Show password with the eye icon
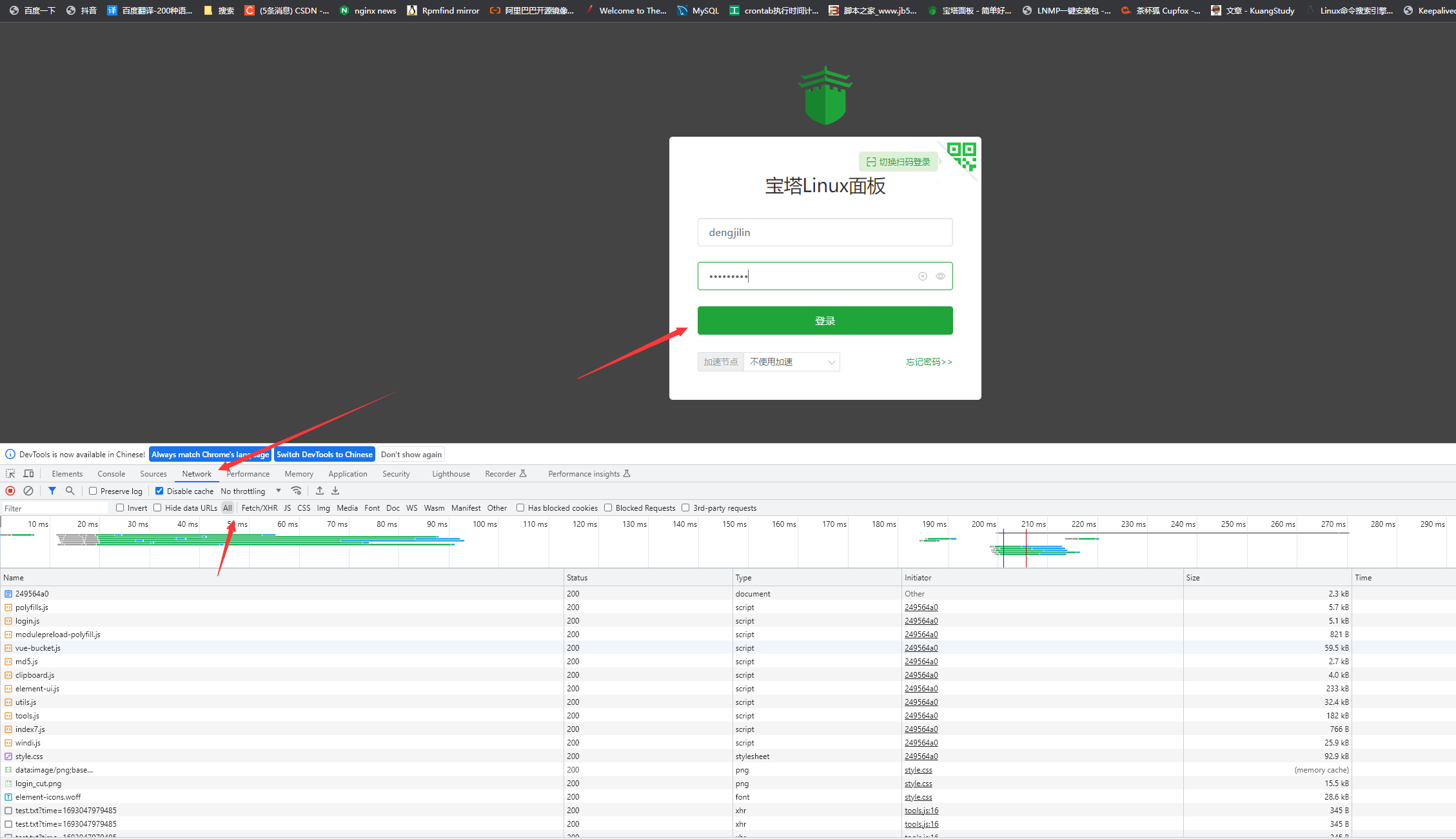This screenshot has width=1456, height=839. pyautogui.click(x=941, y=276)
